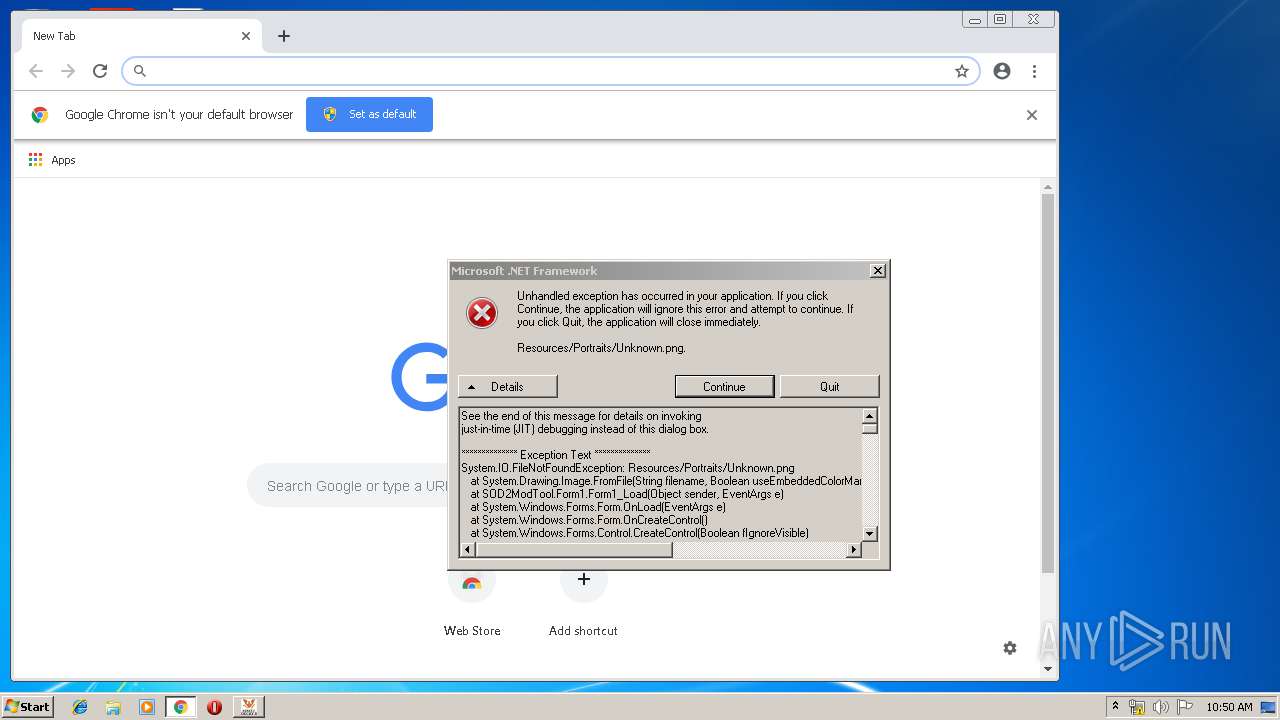
Task: Open Opera browser from taskbar
Action: [x=214, y=707]
